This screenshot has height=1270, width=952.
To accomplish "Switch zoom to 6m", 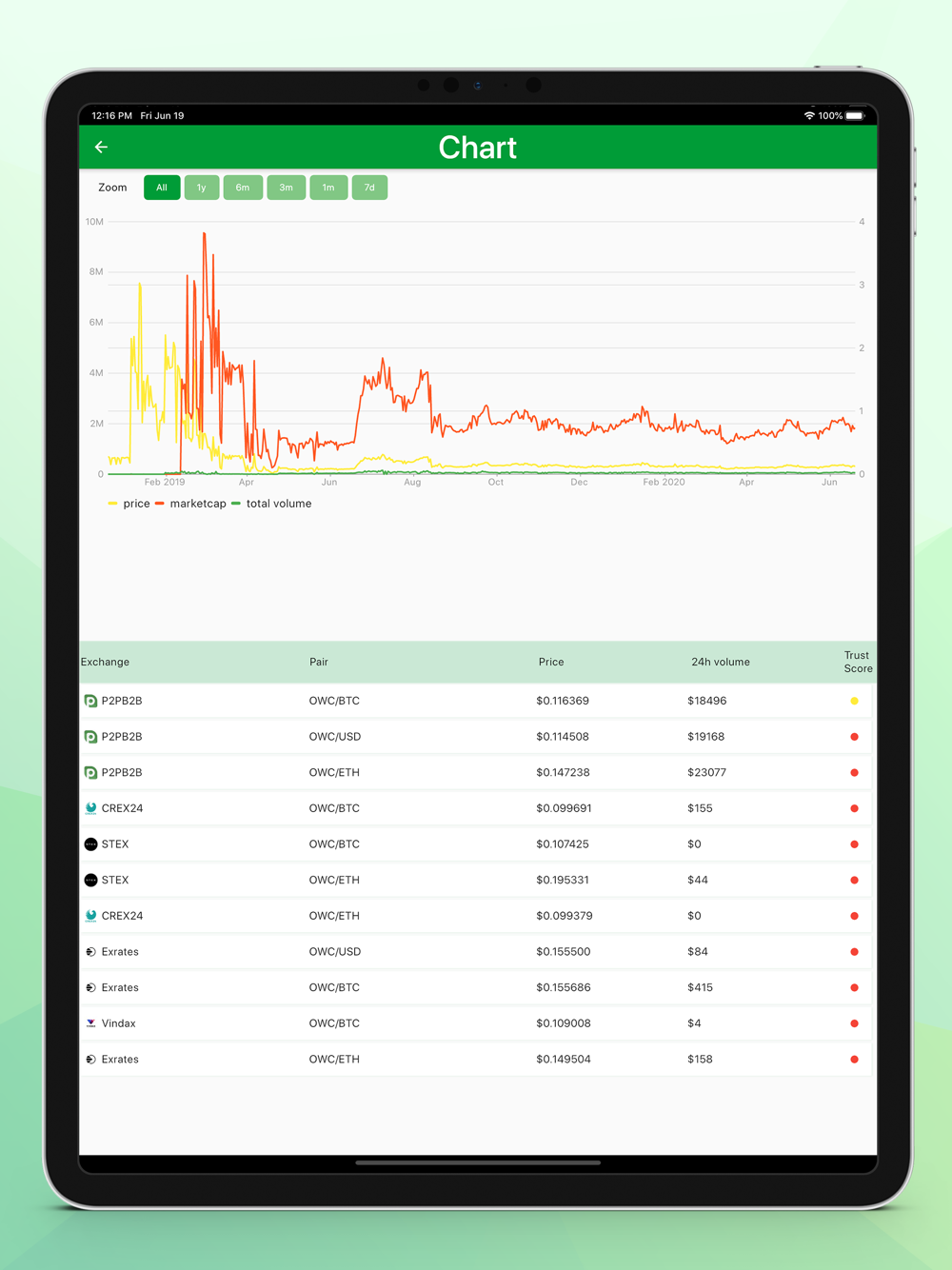I will [243, 188].
